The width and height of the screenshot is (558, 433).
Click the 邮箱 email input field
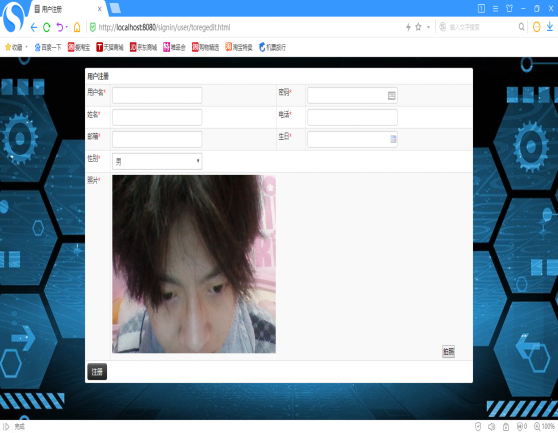(157, 139)
